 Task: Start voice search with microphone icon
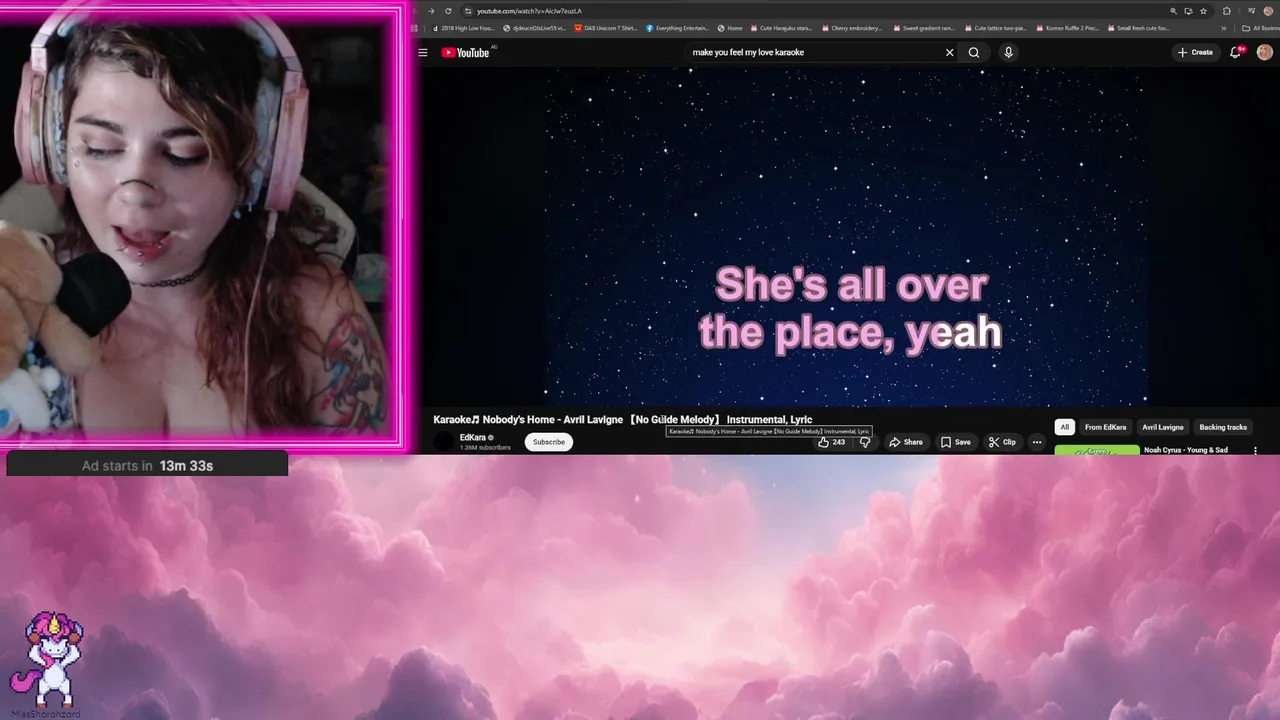[1008, 52]
